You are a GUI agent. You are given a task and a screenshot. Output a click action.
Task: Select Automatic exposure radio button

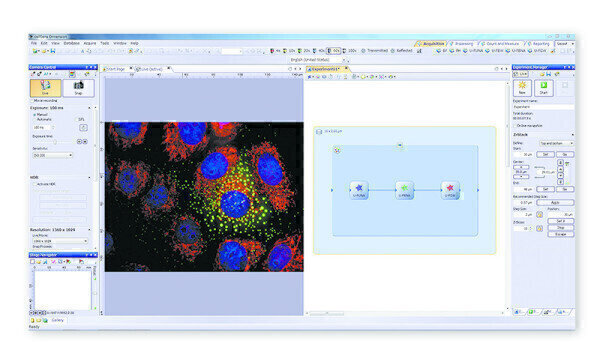(34, 119)
